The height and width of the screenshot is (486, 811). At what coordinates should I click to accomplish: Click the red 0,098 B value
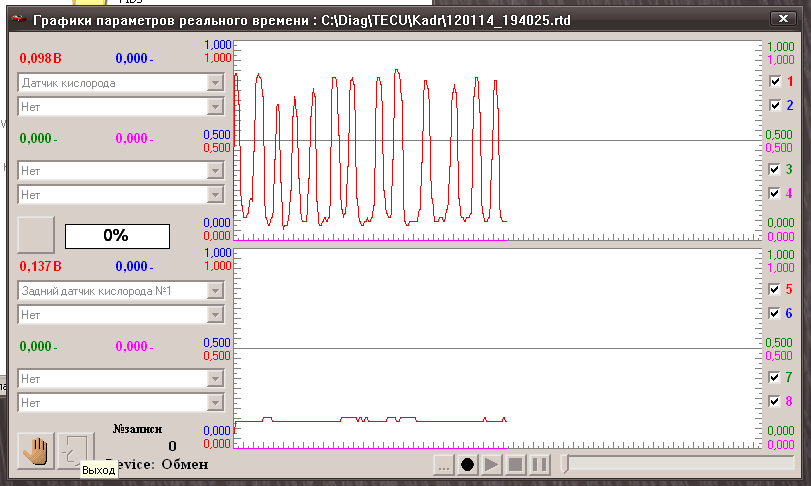[x=40, y=58]
